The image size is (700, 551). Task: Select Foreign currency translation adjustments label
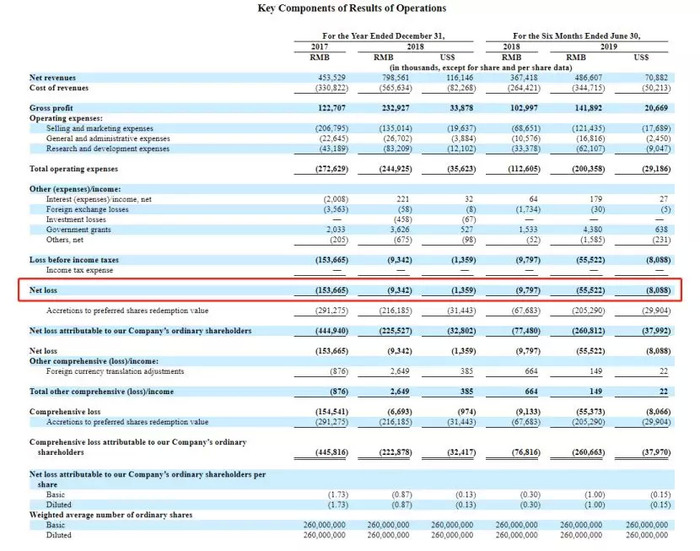click(115, 372)
